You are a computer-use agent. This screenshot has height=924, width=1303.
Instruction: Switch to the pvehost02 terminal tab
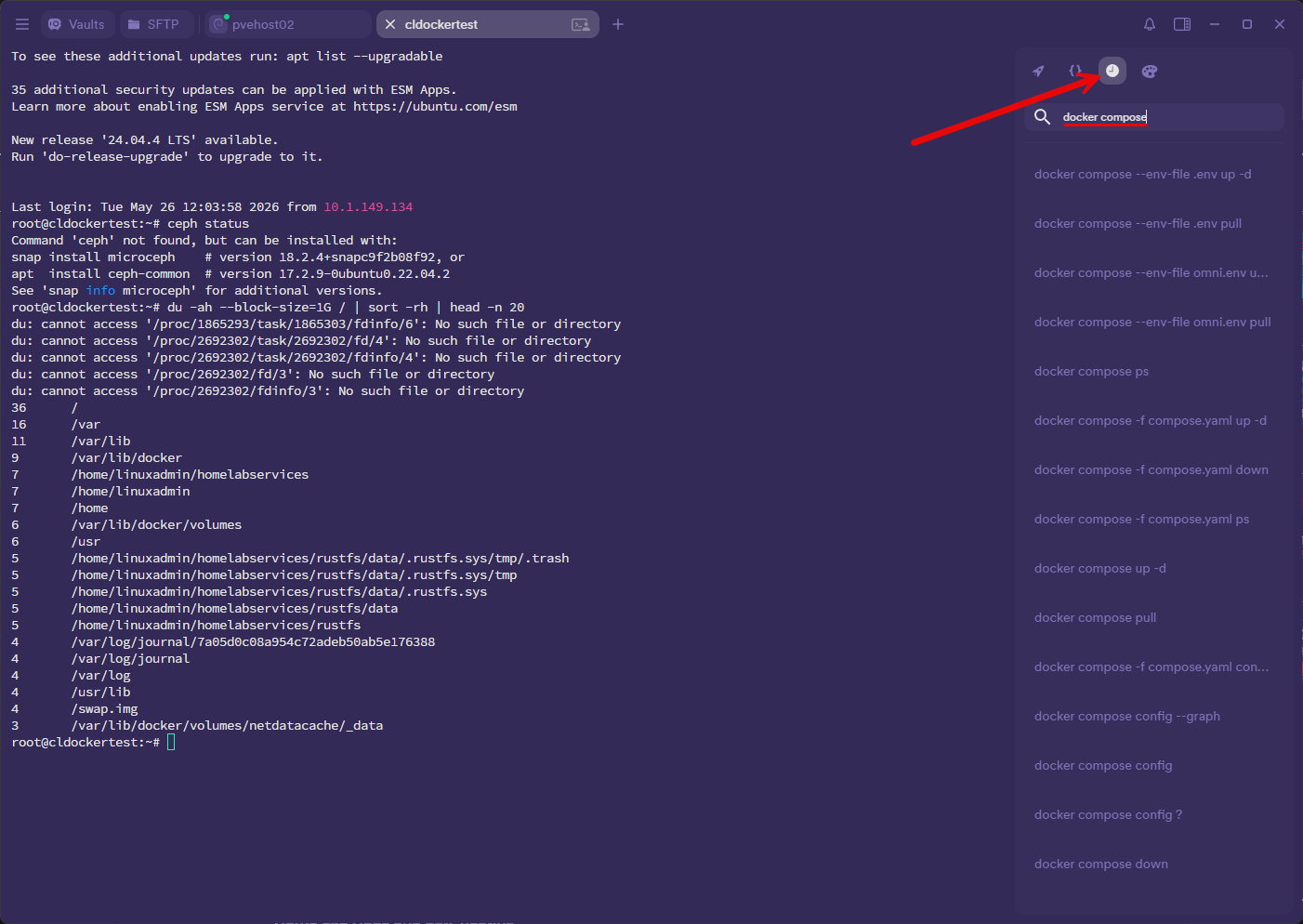289,24
